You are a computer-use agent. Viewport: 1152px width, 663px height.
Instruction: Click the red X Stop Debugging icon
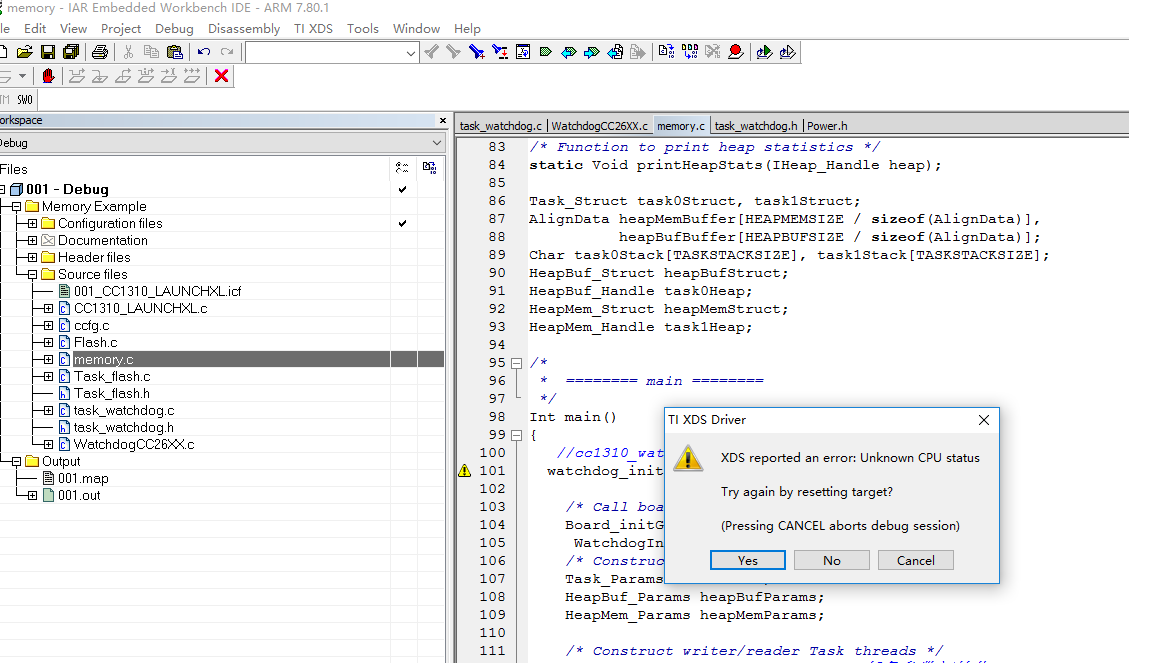[221, 76]
